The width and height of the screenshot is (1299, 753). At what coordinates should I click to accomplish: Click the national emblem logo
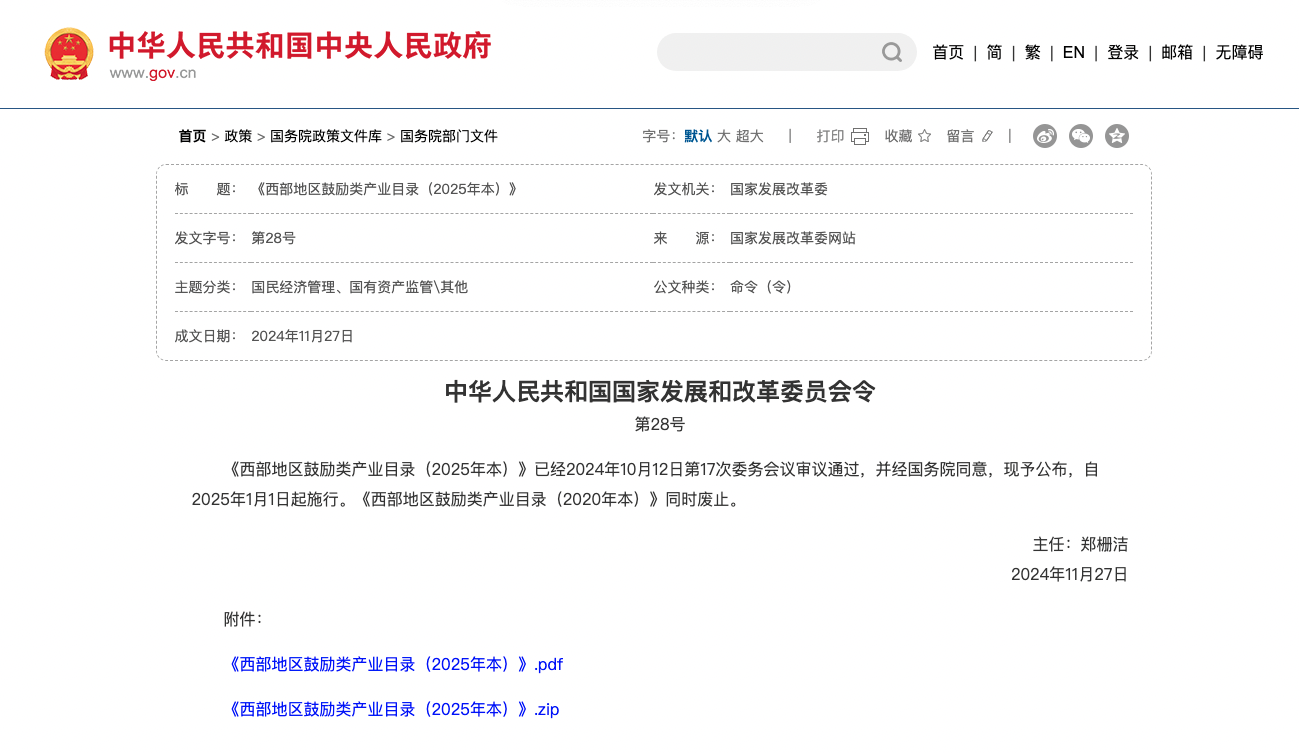(x=69, y=53)
